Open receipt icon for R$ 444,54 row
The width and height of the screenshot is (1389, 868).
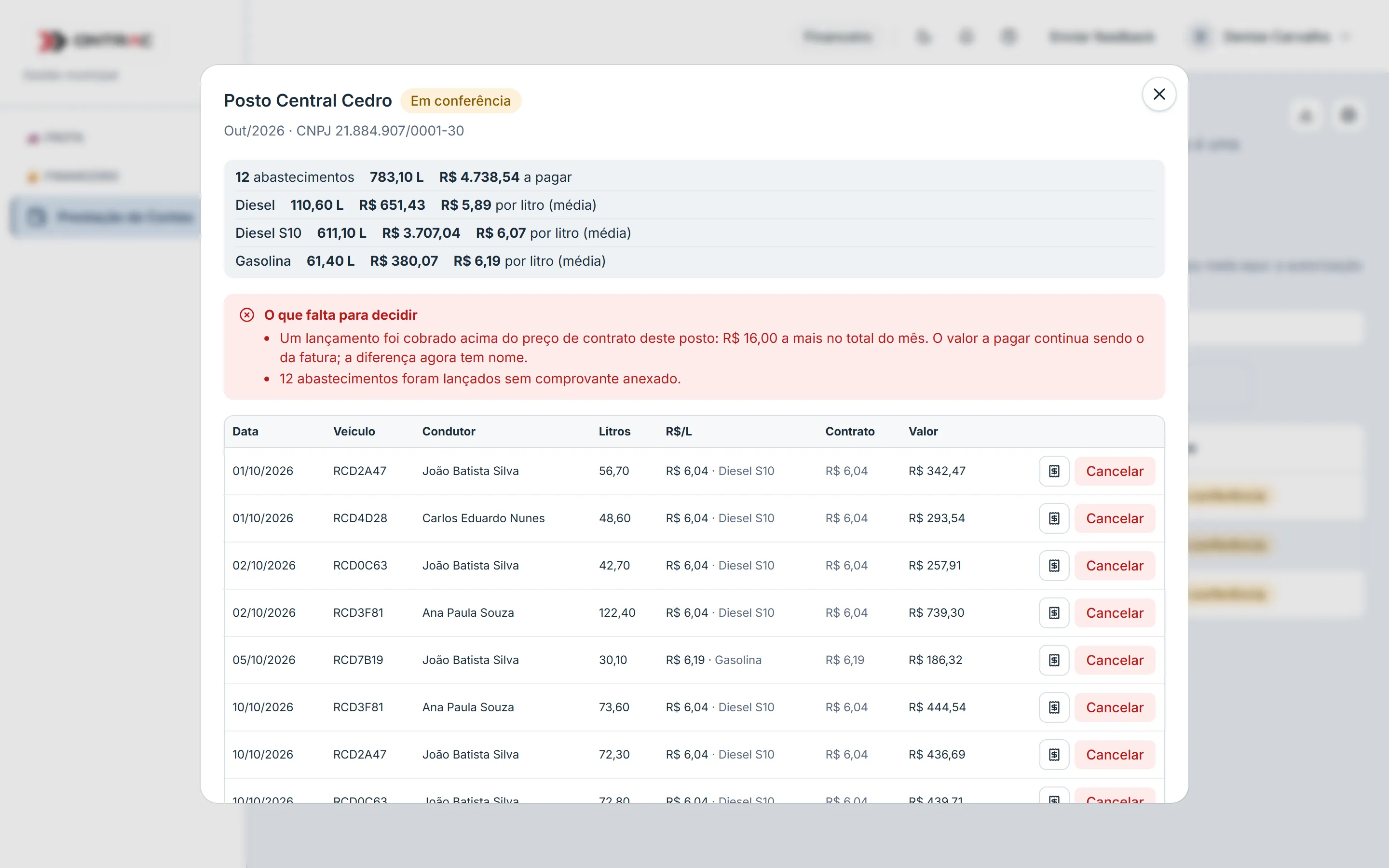pos(1054,707)
